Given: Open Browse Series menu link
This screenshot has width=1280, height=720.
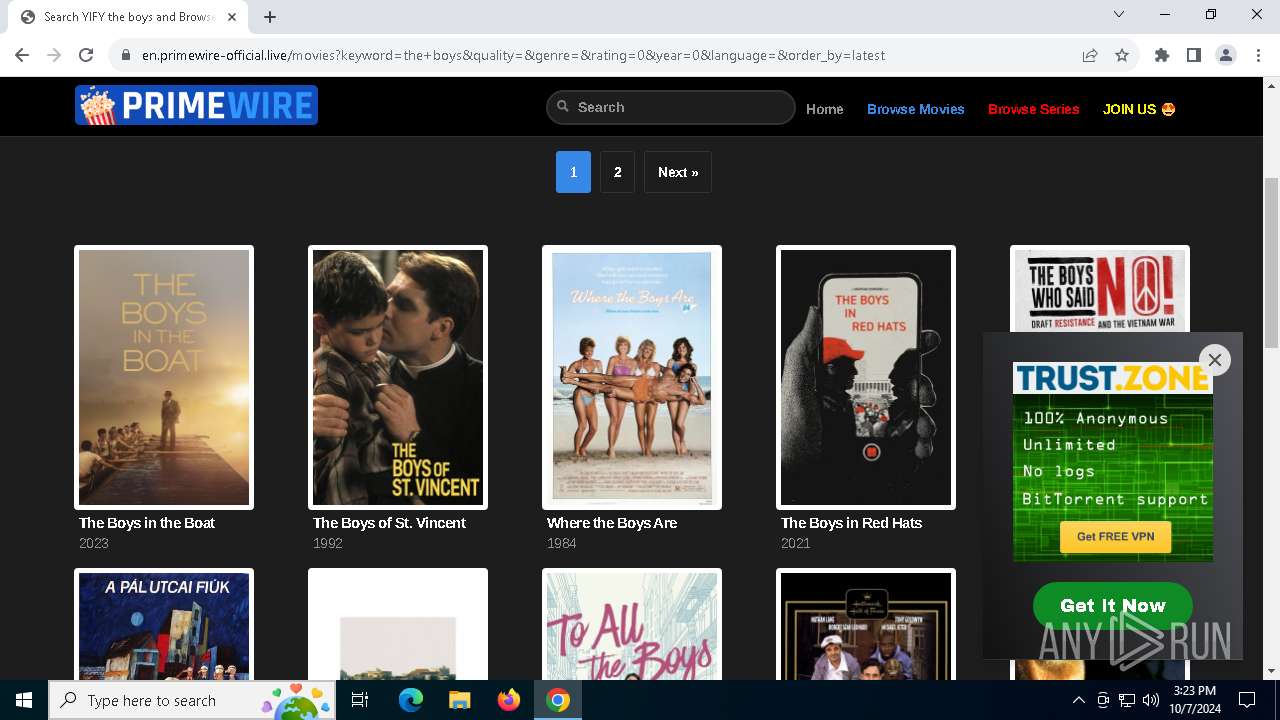Looking at the screenshot, I should click(x=1033, y=109).
